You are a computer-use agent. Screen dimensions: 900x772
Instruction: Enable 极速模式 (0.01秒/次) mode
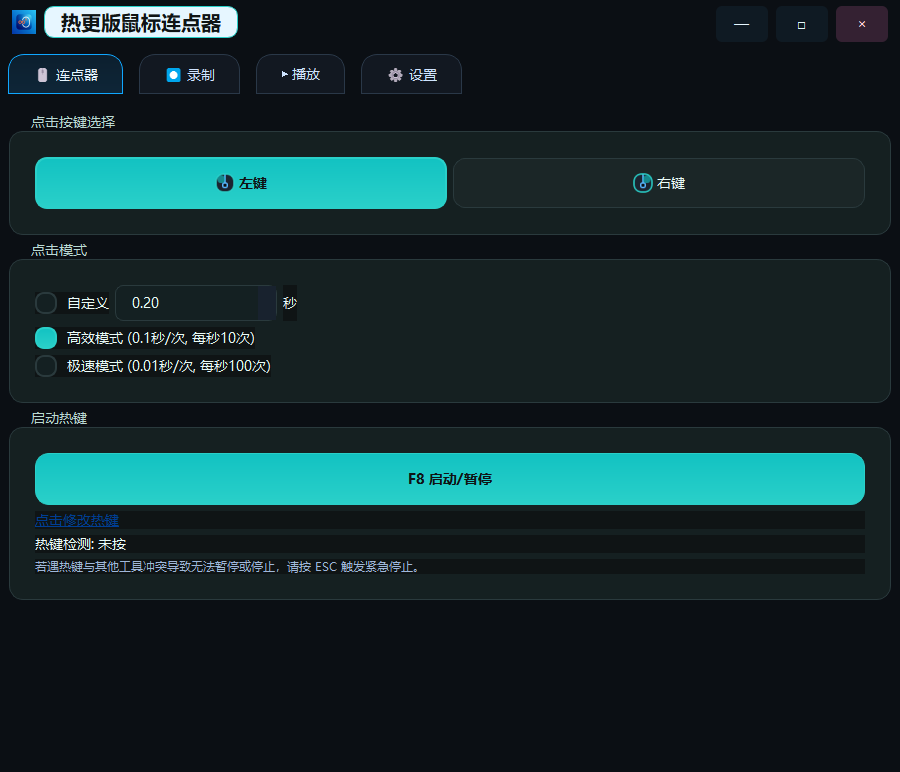click(x=45, y=366)
